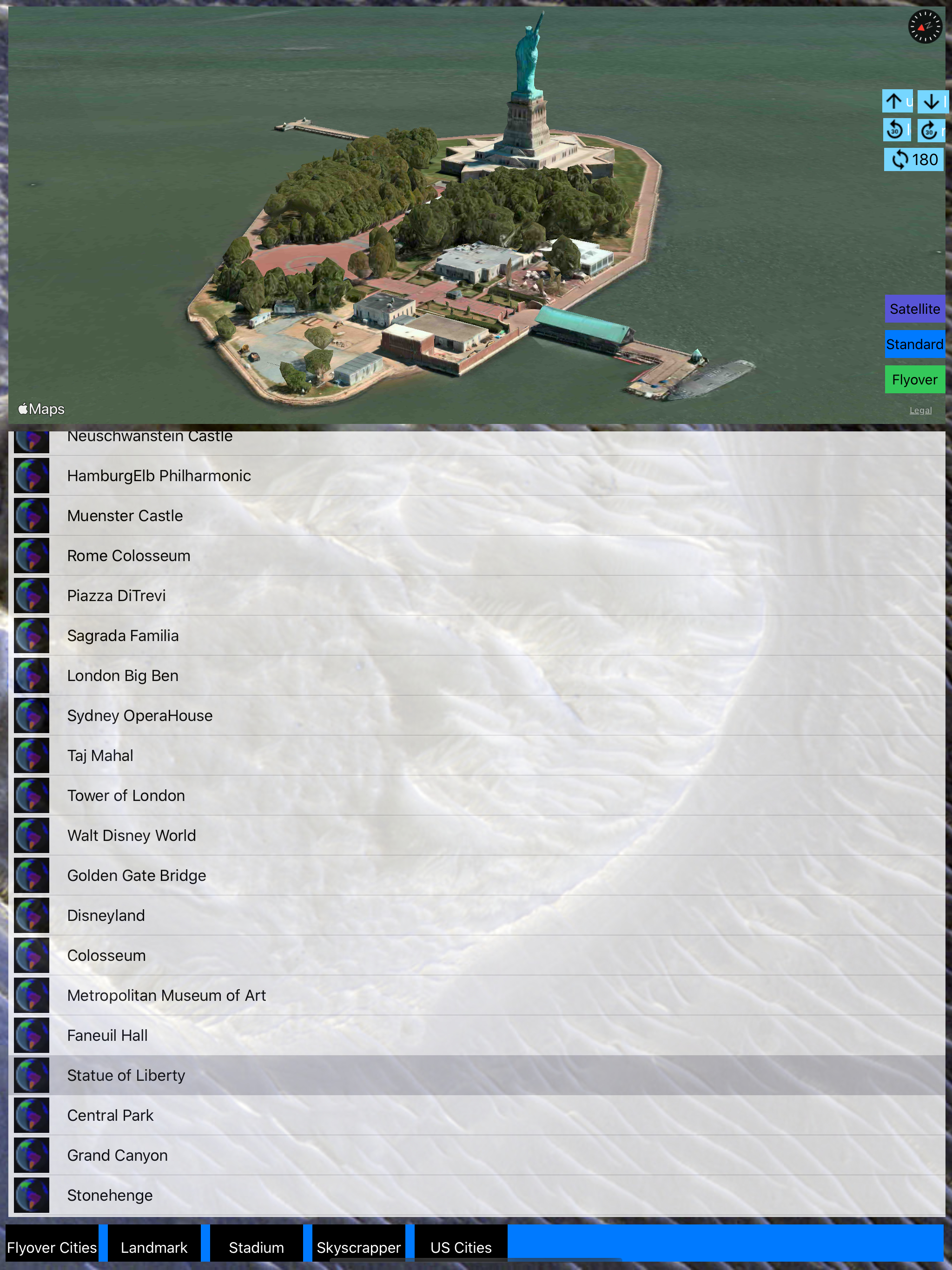This screenshot has height=1270, width=952.
Task: Rotate the camera 180 degrees
Action: pos(914,159)
